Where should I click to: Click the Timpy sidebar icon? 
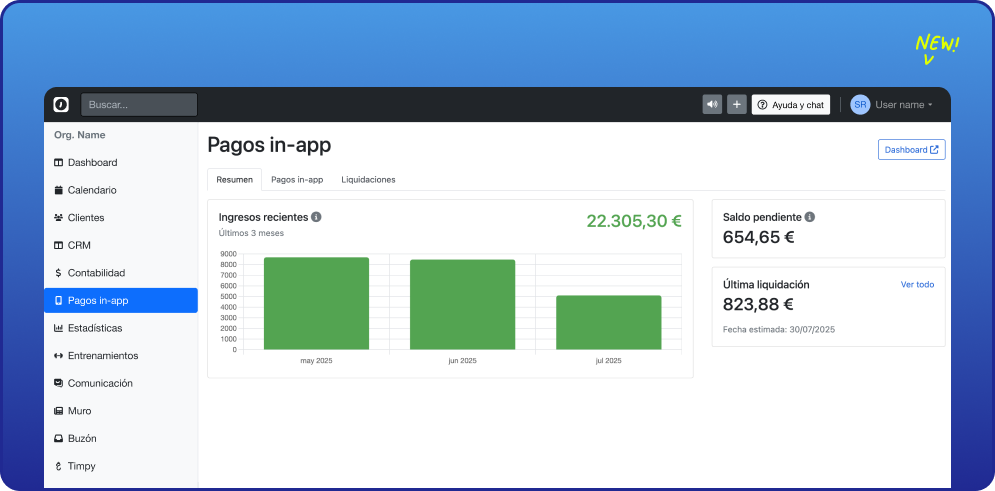(x=58, y=466)
